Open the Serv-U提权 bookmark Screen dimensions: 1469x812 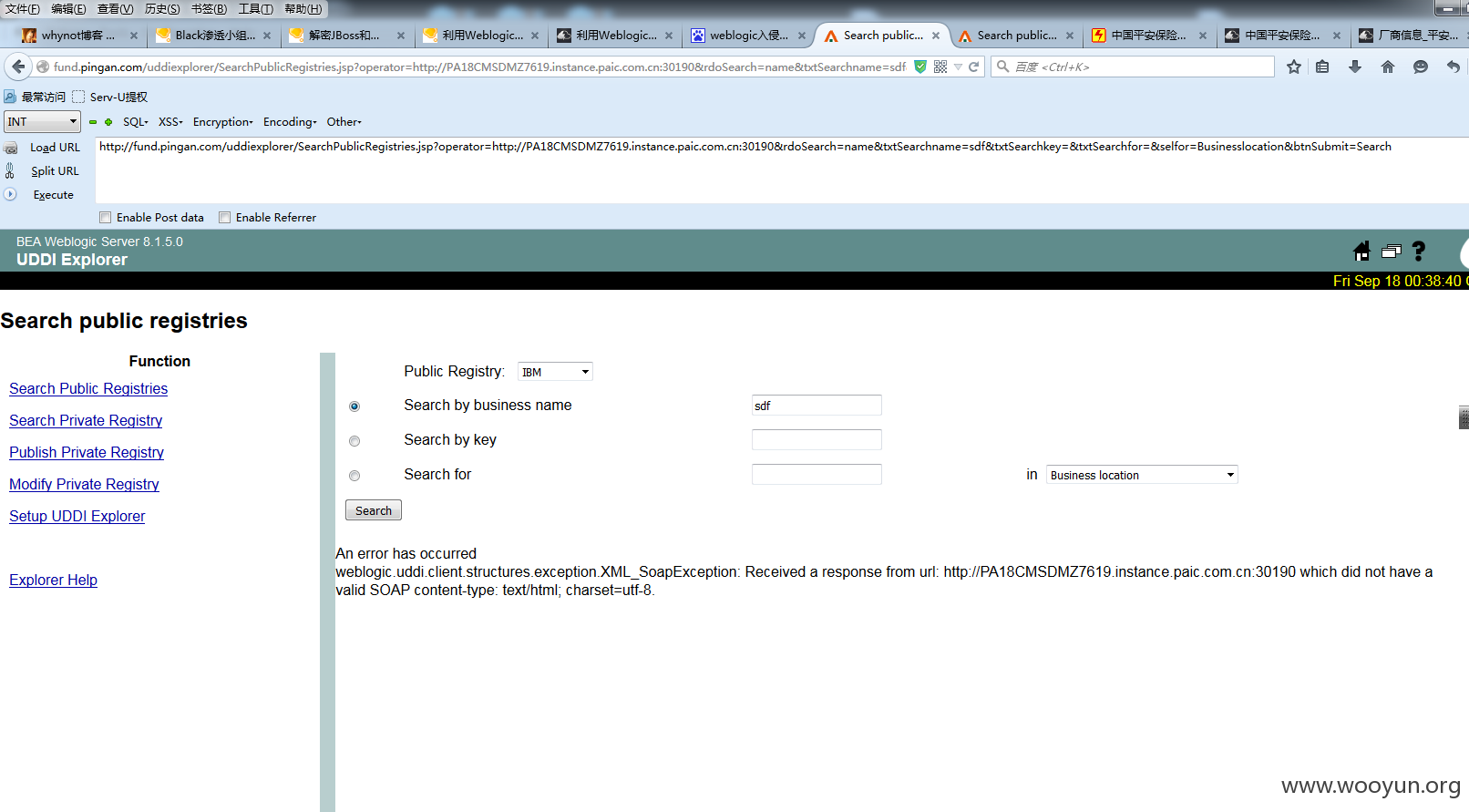110,97
